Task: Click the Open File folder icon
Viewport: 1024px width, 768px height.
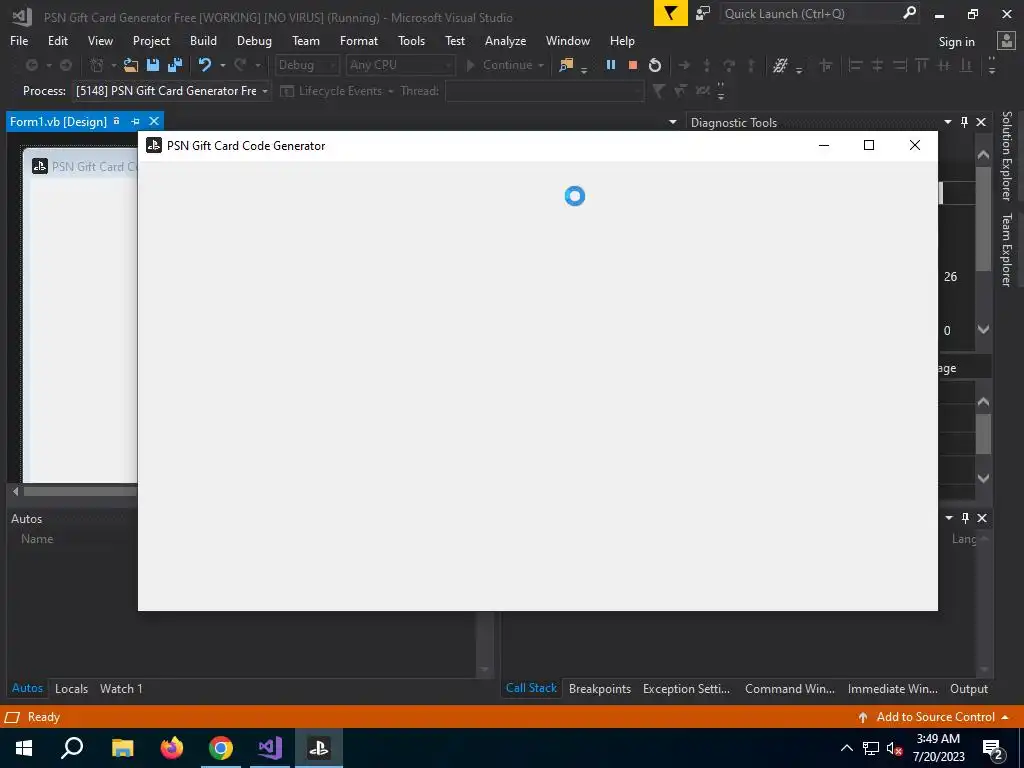Action: pos(131,65)
